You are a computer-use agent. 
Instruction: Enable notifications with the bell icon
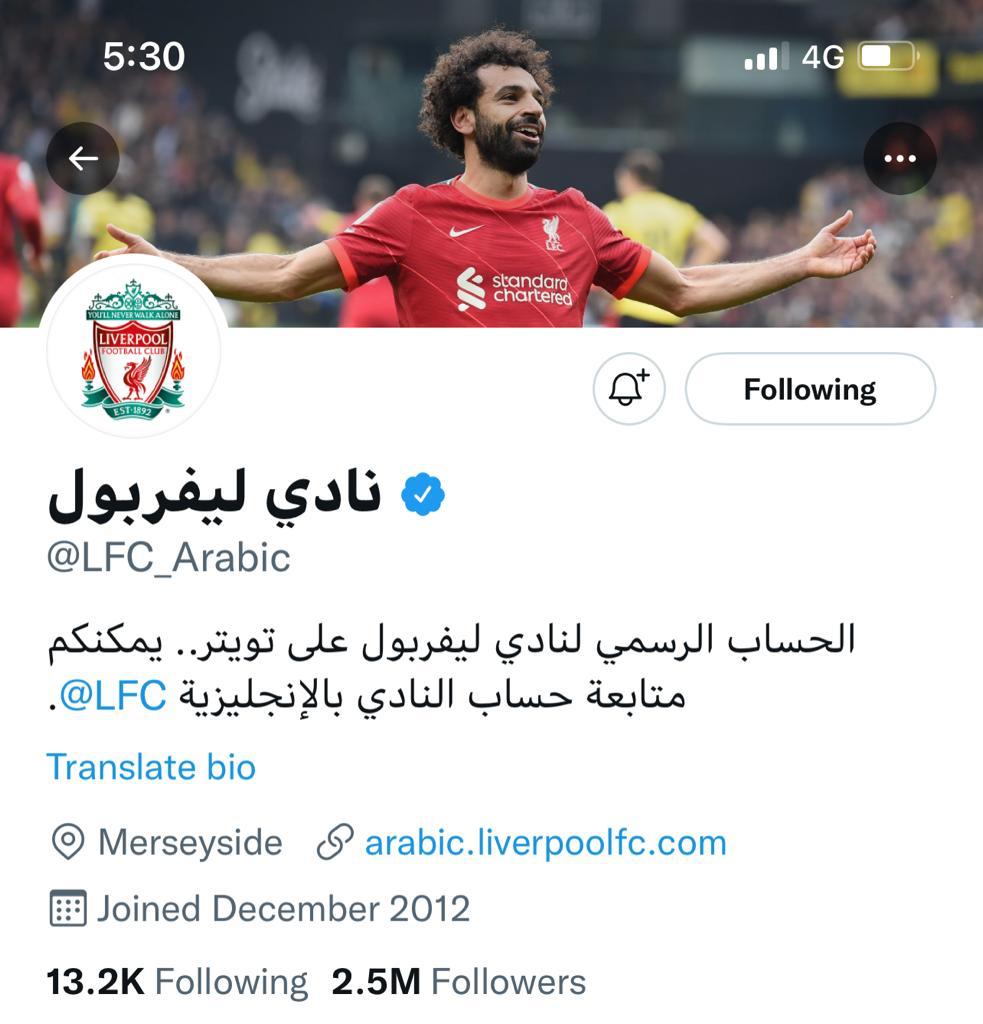pyautogui.click(x=629, y=389)
